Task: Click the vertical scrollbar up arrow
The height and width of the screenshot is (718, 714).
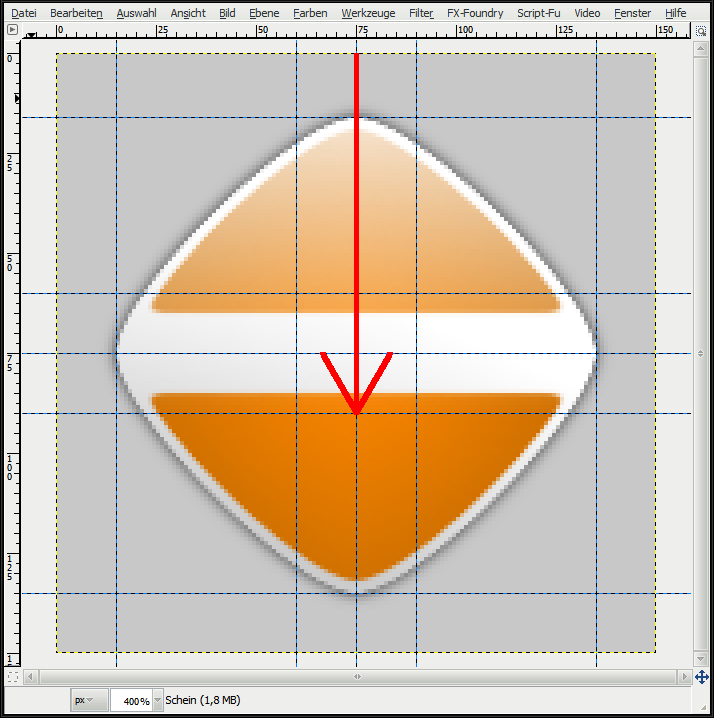Action: (701, 48)
